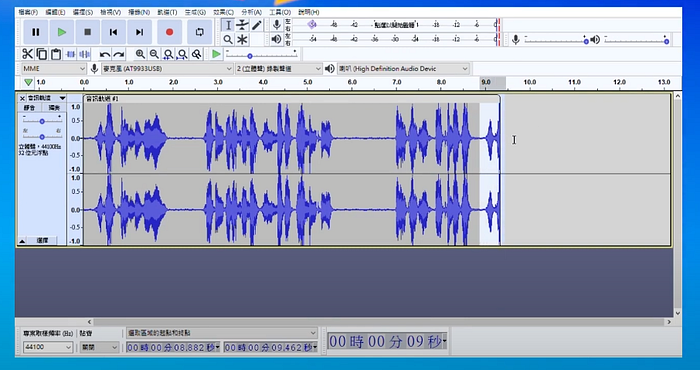The height and width of the screenshot is (370, 700).
Task: Select the asterisk Multi-tool
Action: tap(242, 39)
